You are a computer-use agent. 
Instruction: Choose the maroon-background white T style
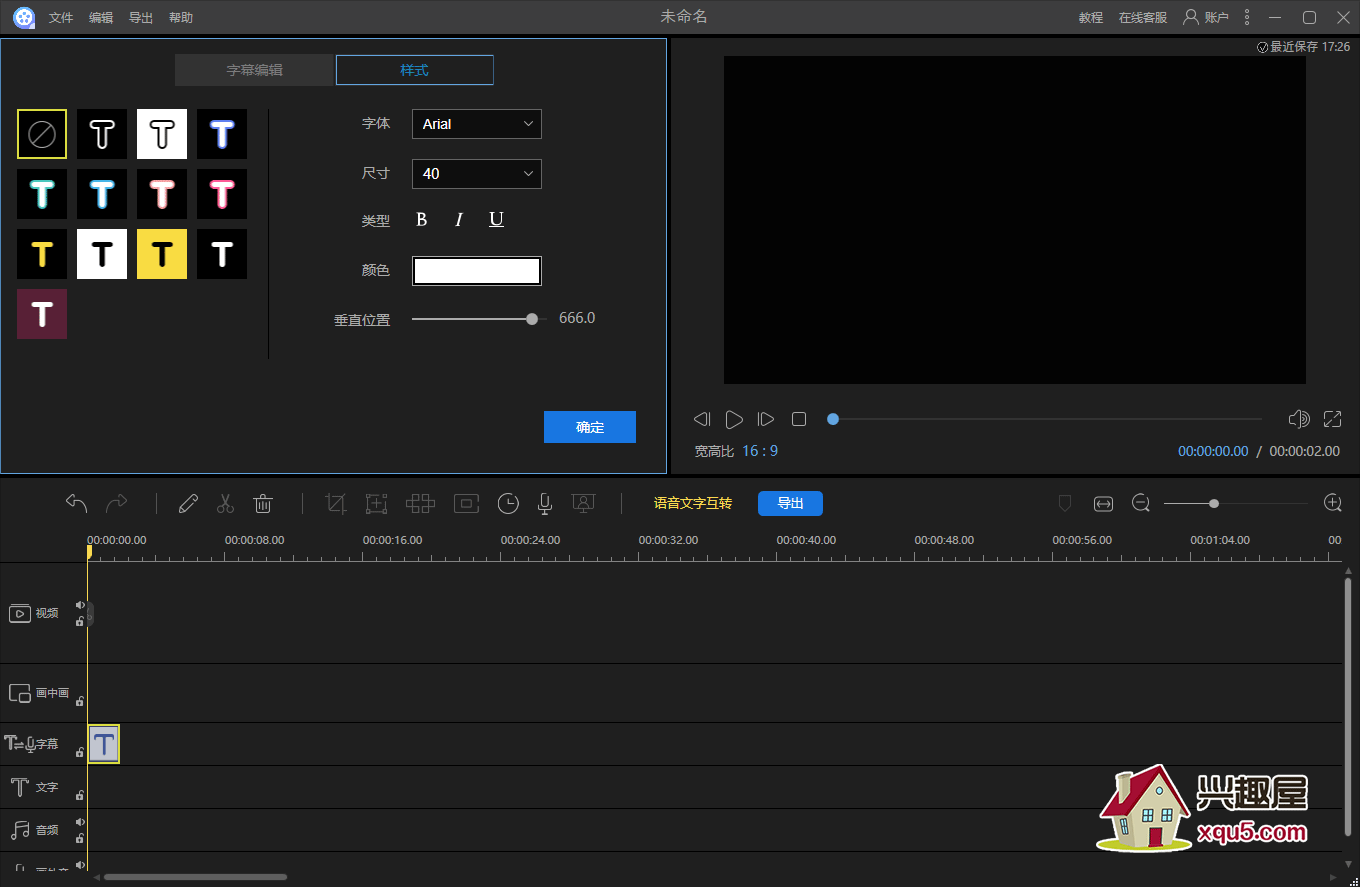click(x=42, y=314)
